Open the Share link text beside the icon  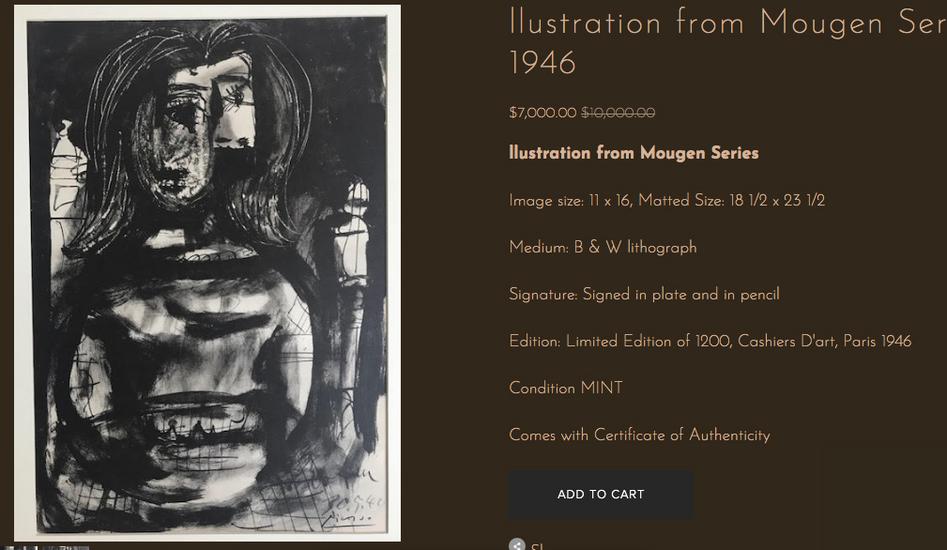[537, 546]
